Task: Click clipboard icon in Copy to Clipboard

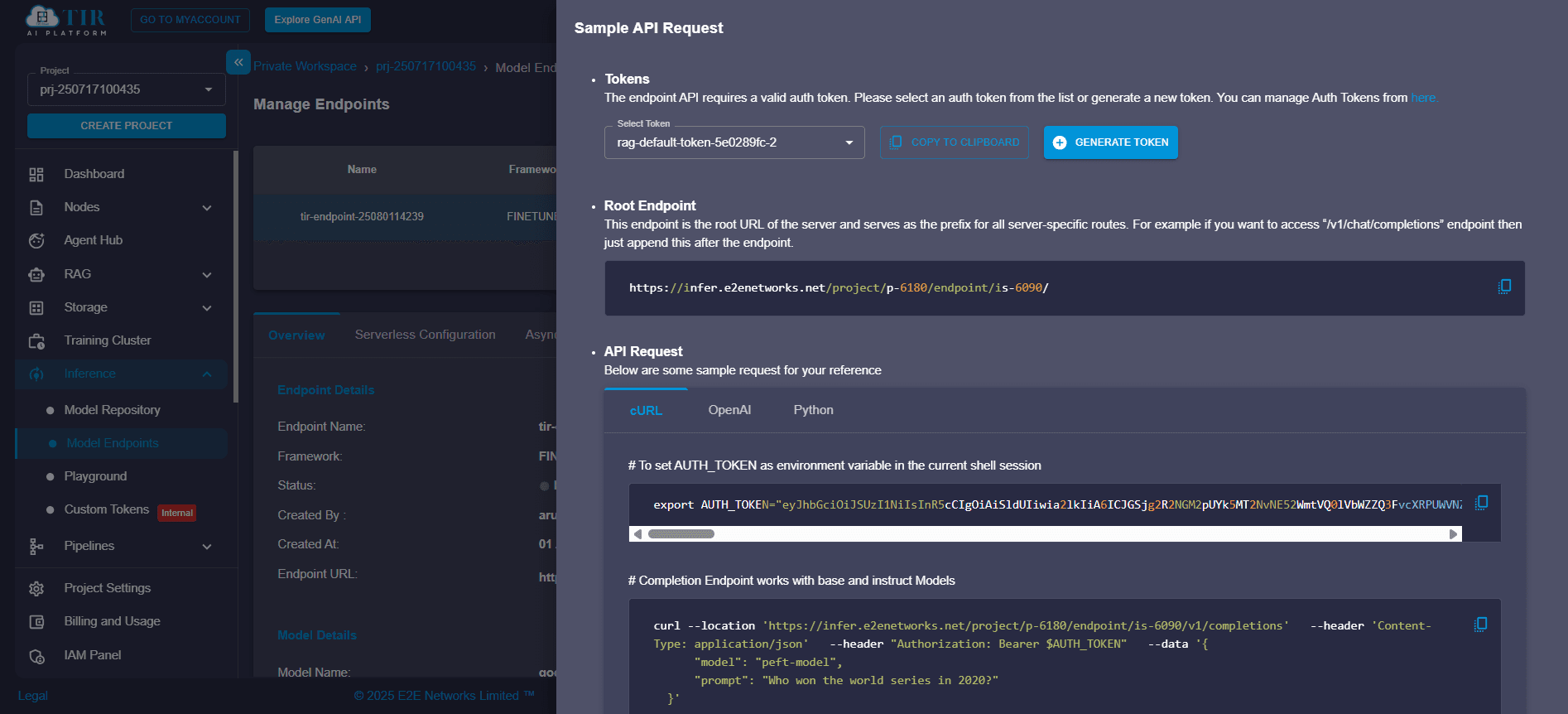Action: pos(896,142)
